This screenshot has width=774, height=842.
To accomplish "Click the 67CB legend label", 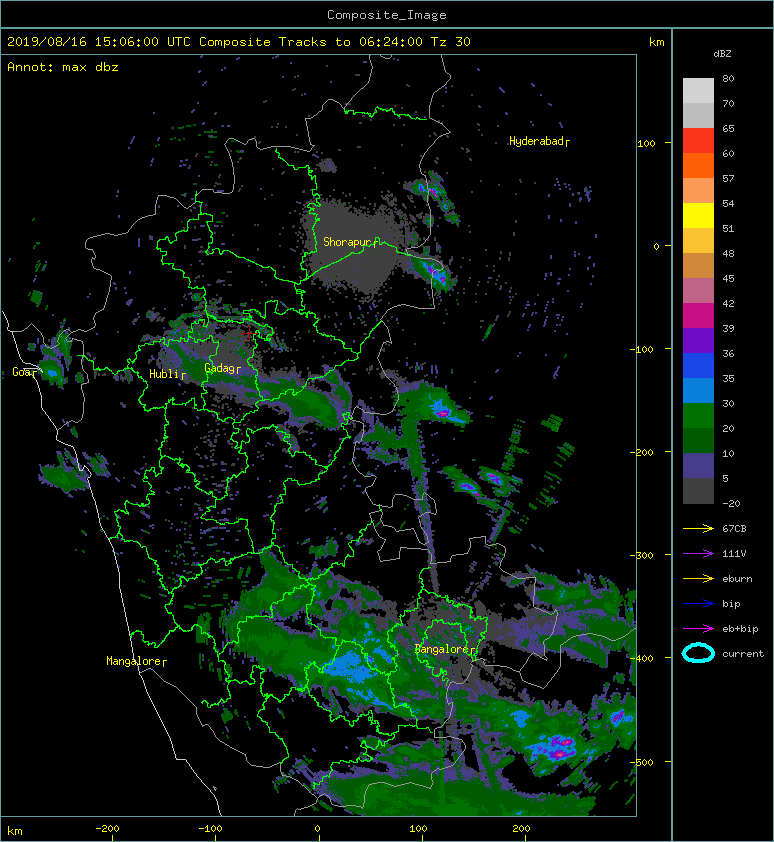I will click(734, 529).
